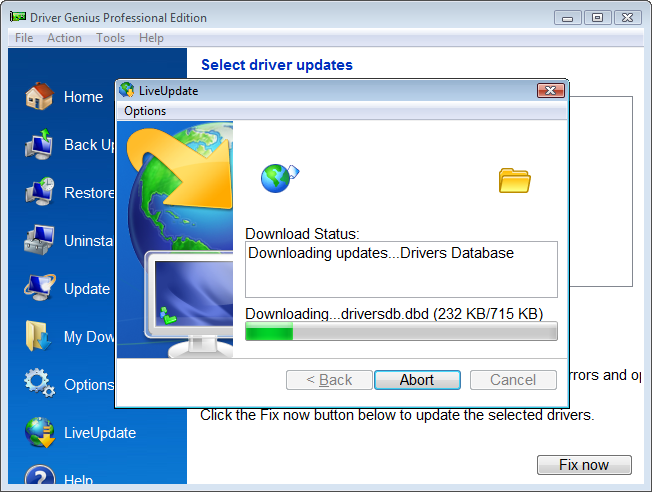The height and width of the screenshot is (492, 652).
Task: Click the 'Select driver updates' heading
Action: tap(277, 65)
